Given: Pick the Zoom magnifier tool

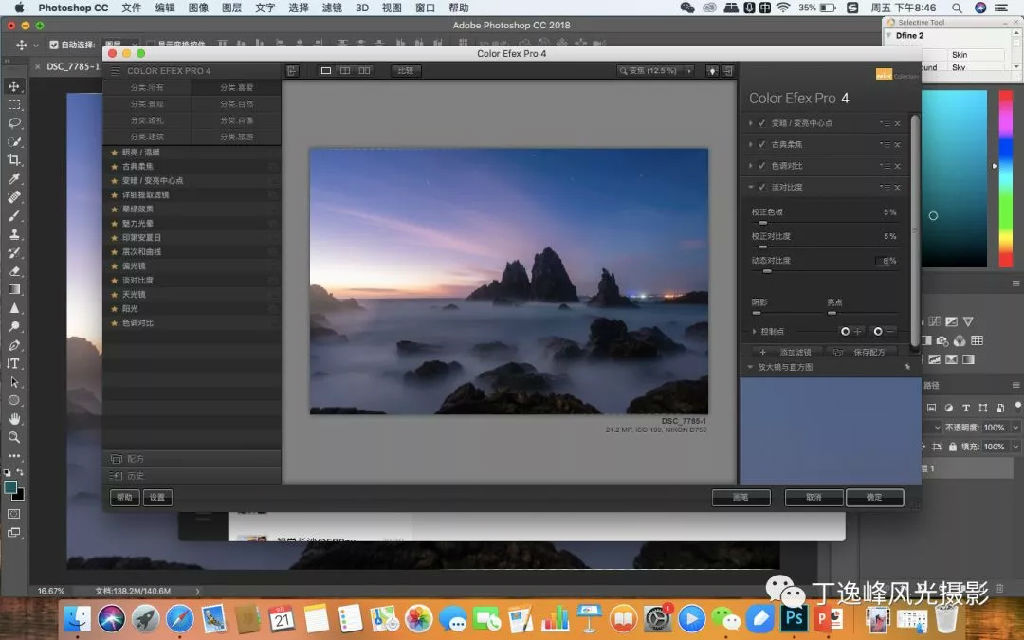Looking at the screenshot, I should click(x=14, y=437).
